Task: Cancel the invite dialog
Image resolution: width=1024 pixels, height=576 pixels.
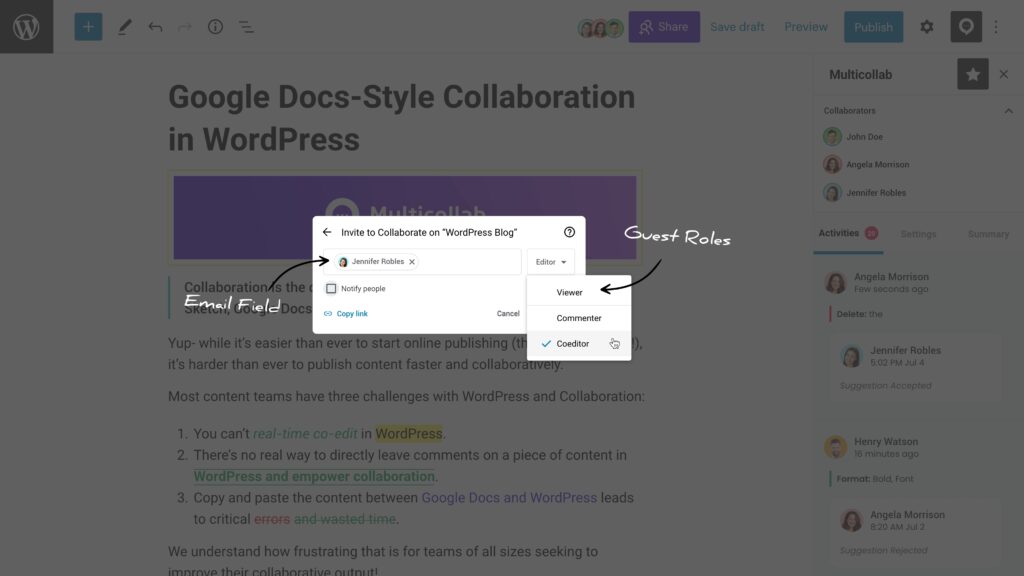Action: tap(508, 313)
